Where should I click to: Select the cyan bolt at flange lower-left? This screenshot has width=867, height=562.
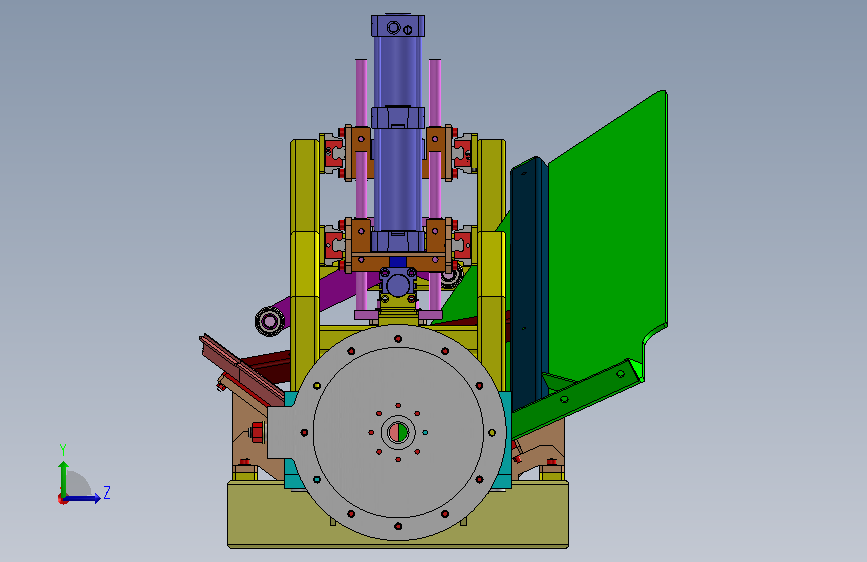click(x=317, y=480)
